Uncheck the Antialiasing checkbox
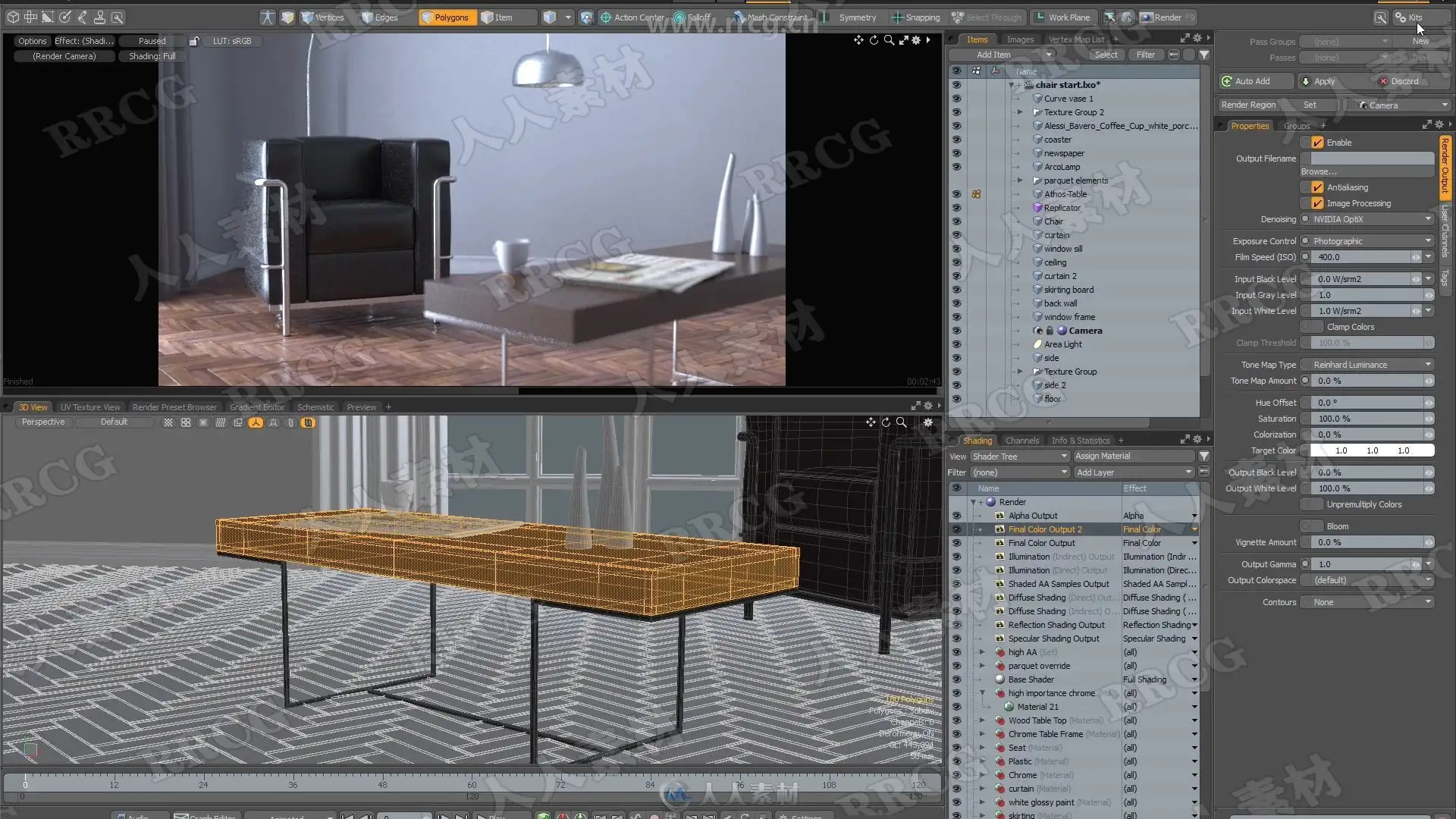Image resolution: width=1456 pixels, height=819 pixels. 1317,187
